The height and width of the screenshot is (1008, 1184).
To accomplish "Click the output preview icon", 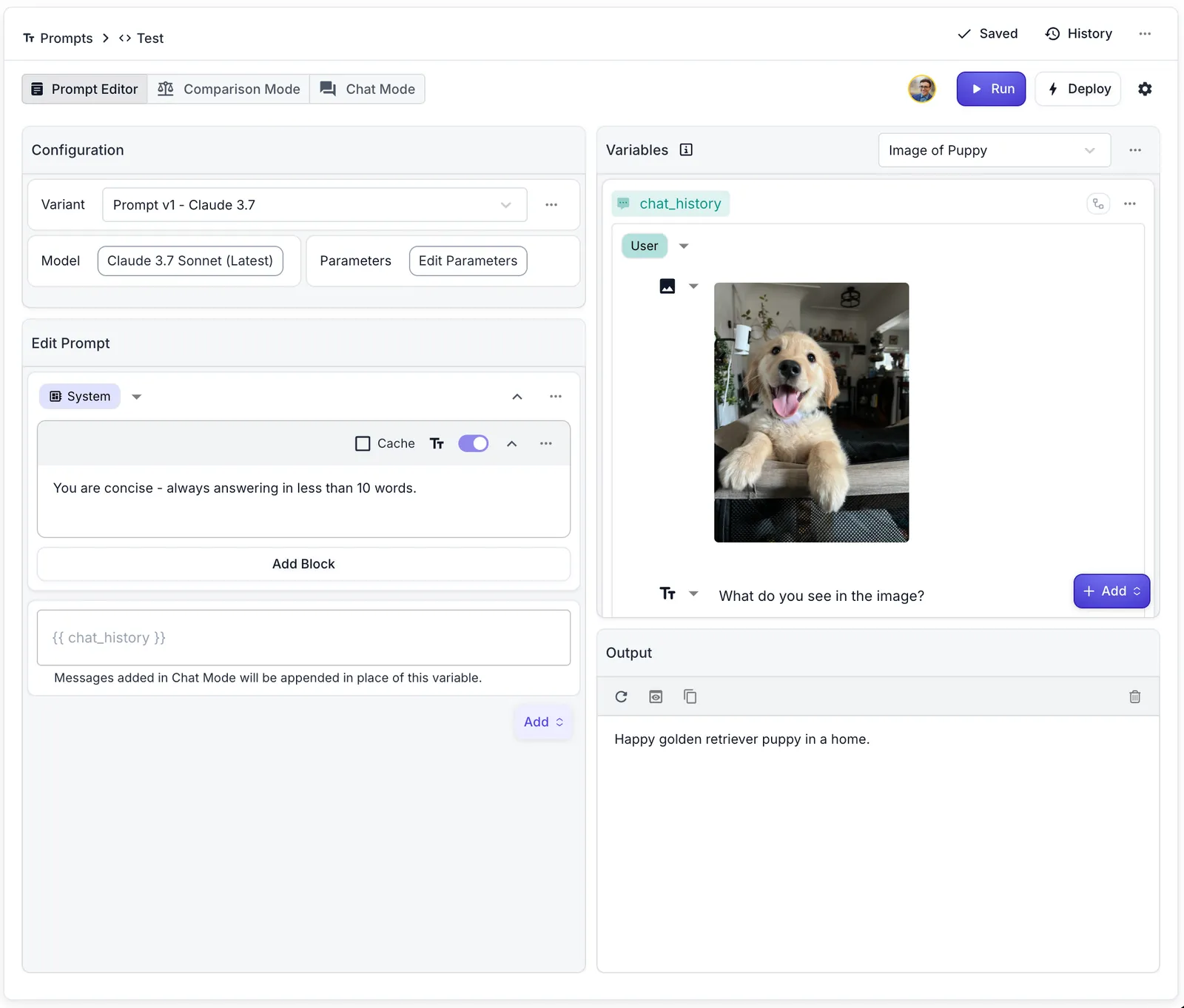I will pos(656,696).
